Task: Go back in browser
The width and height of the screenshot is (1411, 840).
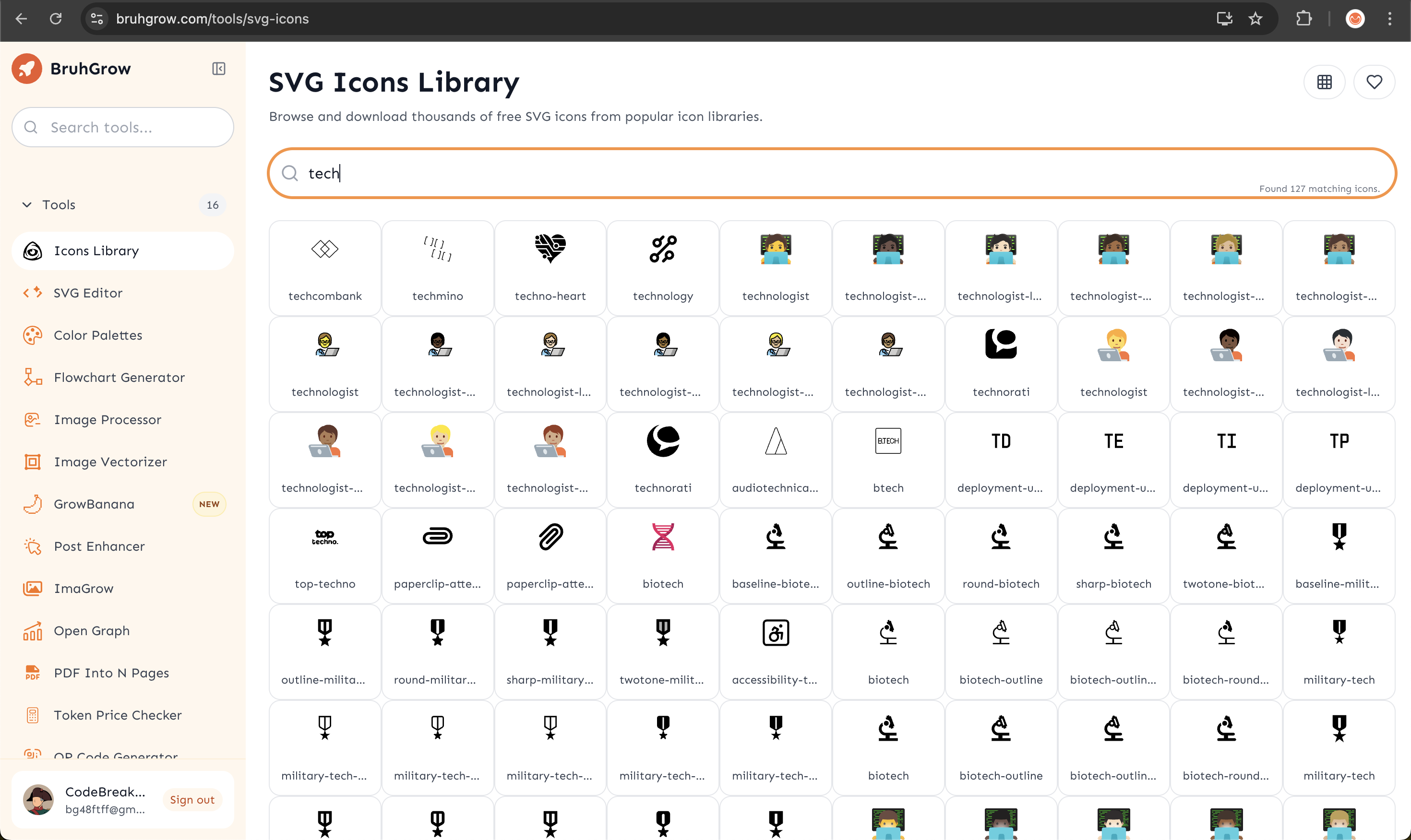Action: (x=22, y=19)
